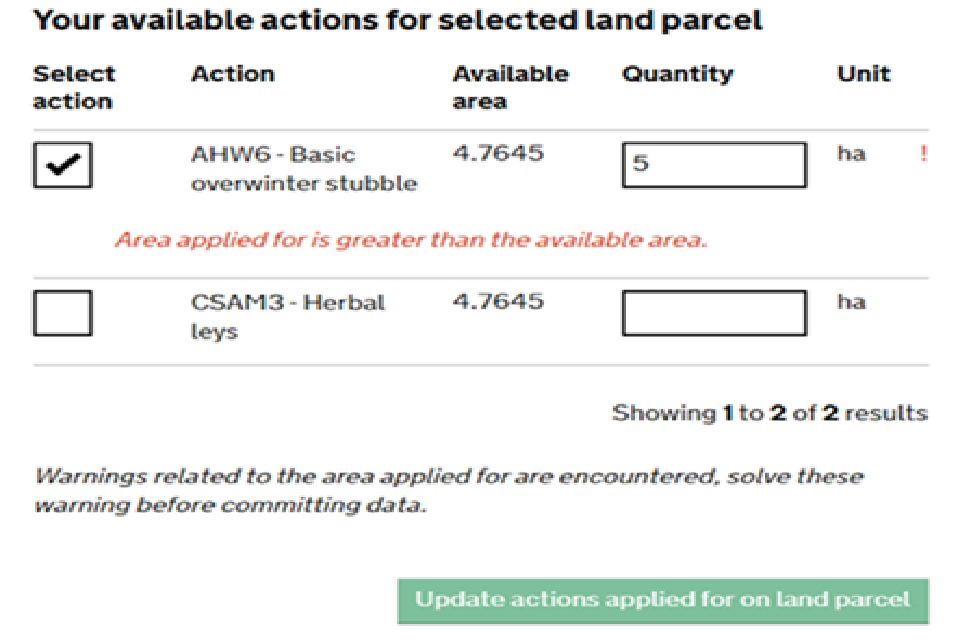
Task: Focus the empty CSAM3 Quantity input box
Action: point(714,313)
